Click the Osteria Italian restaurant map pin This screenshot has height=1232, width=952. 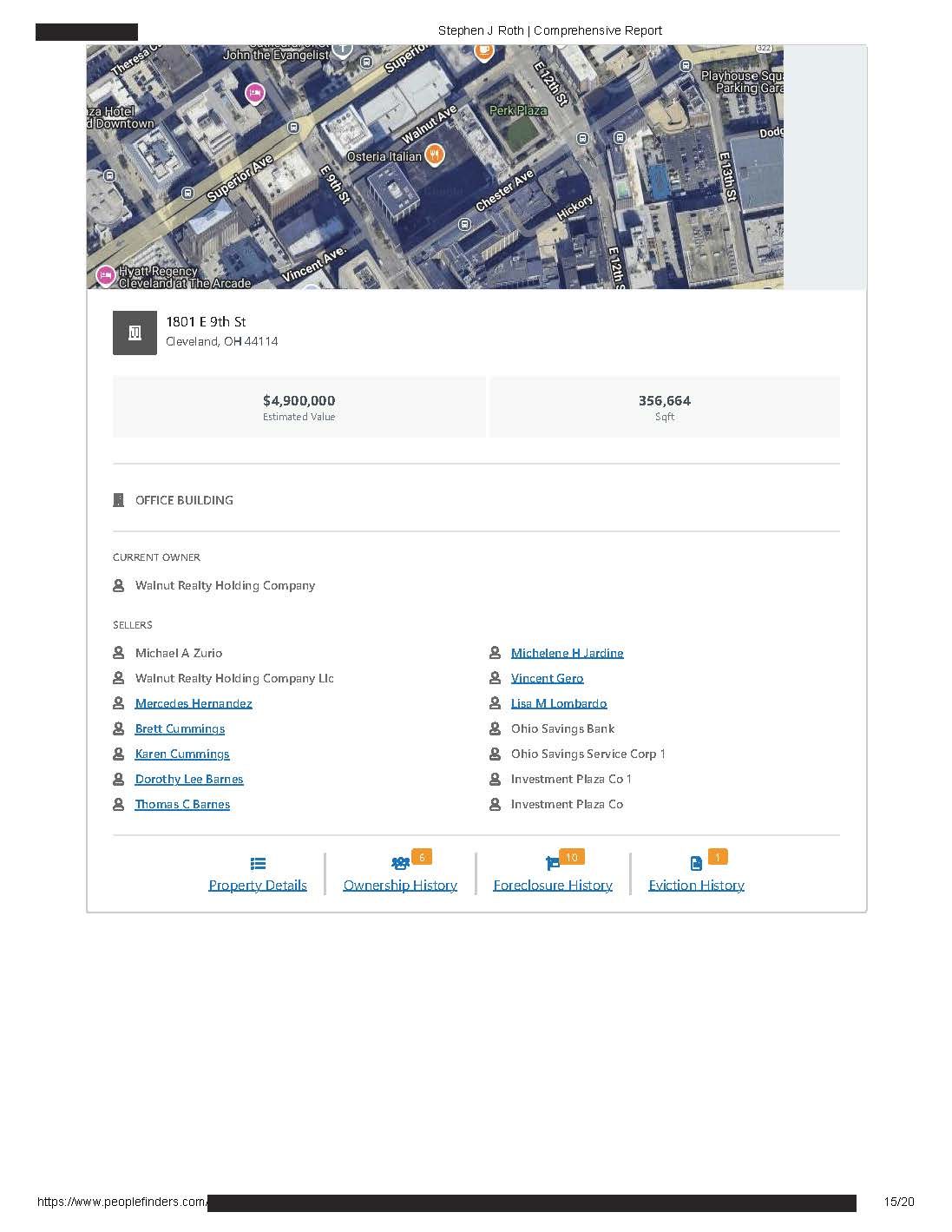click(435, 155)
